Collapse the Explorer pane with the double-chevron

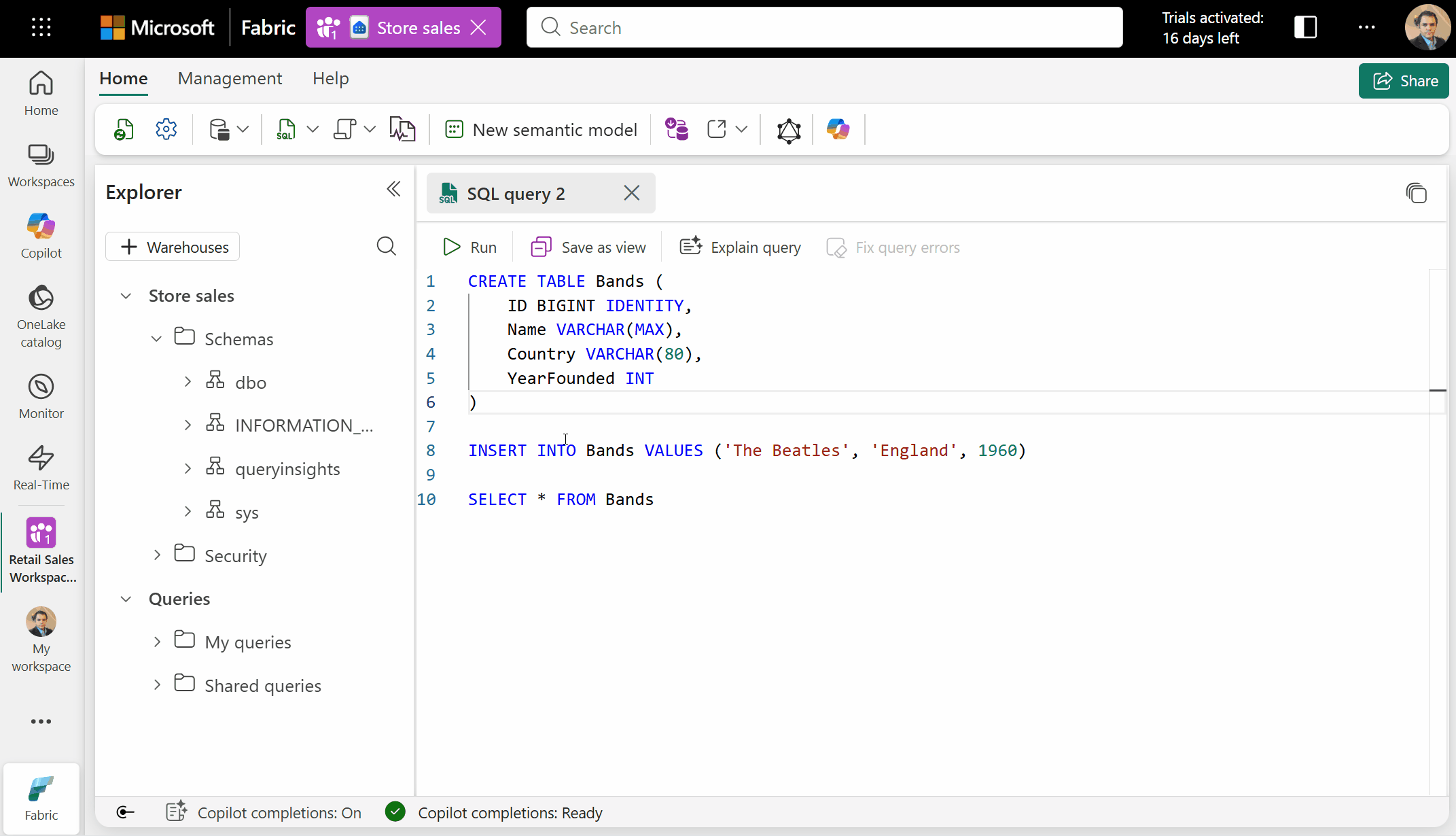pos(393,189)
